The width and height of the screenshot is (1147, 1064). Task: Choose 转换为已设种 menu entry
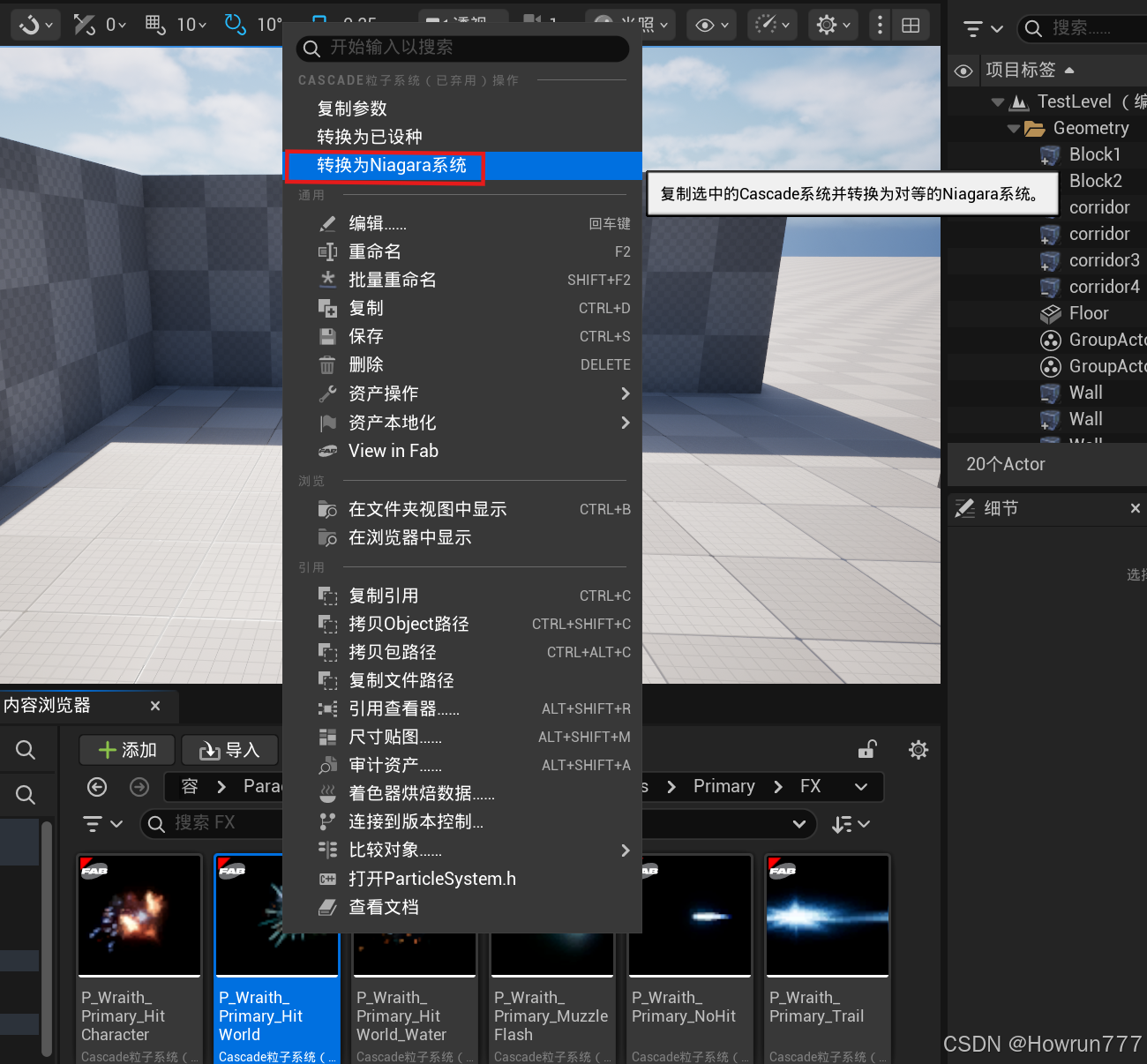click(x=370, y=137)
